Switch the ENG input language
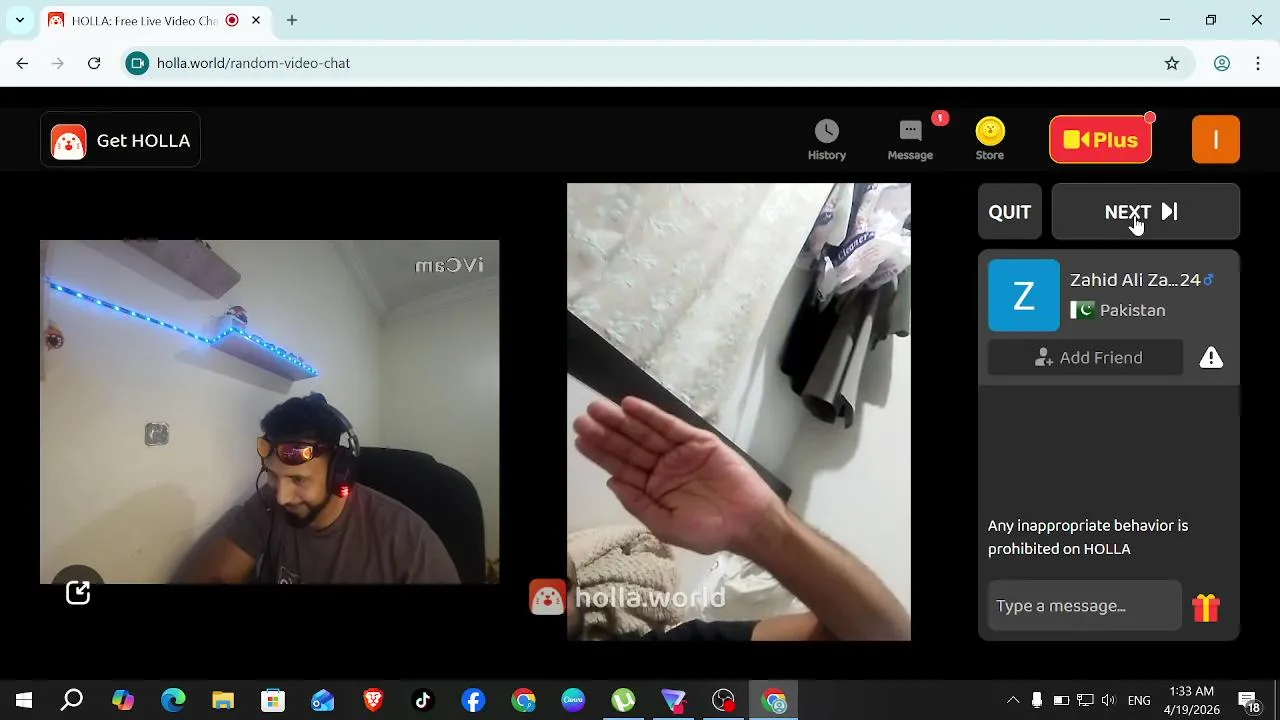 [1139, 700]
